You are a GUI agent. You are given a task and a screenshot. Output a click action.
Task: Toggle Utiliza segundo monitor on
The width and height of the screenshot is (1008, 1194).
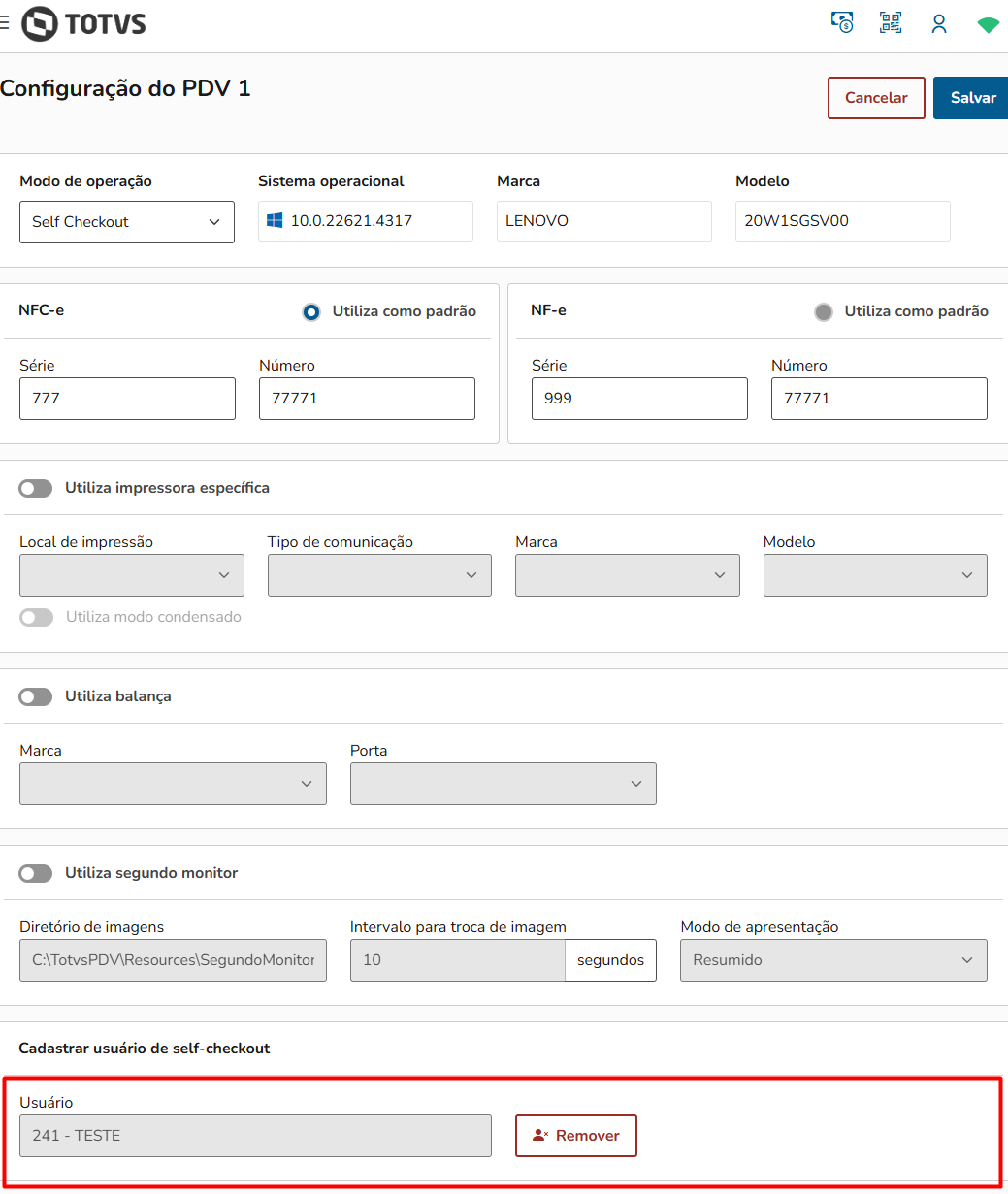[x=36, y=873]
